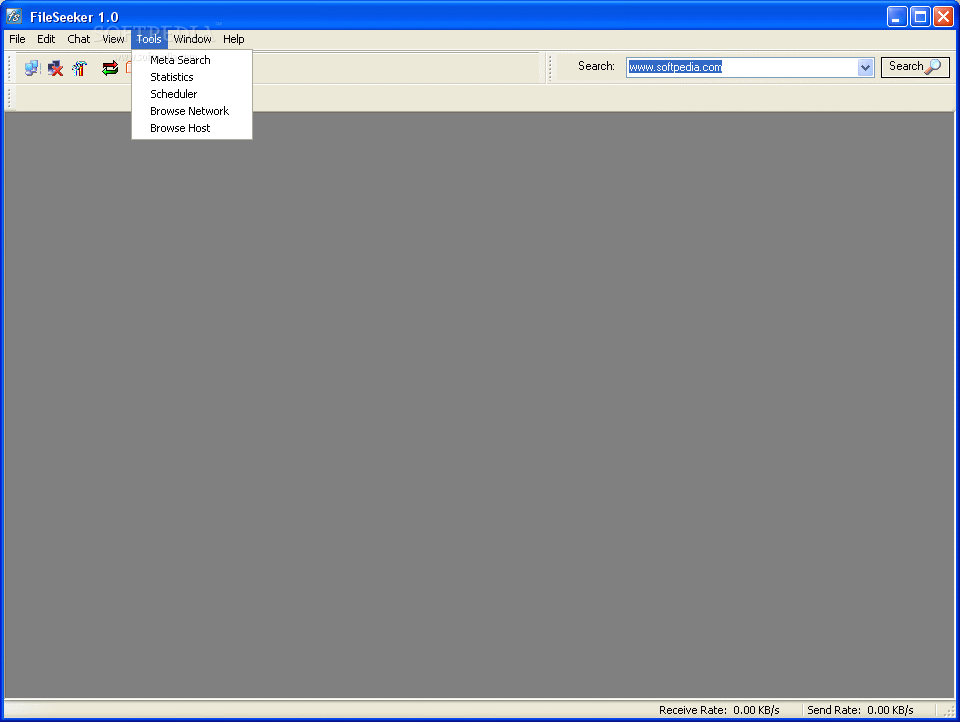
Task: Click the Receive Rate status bar entry
Action: [719, 710]
